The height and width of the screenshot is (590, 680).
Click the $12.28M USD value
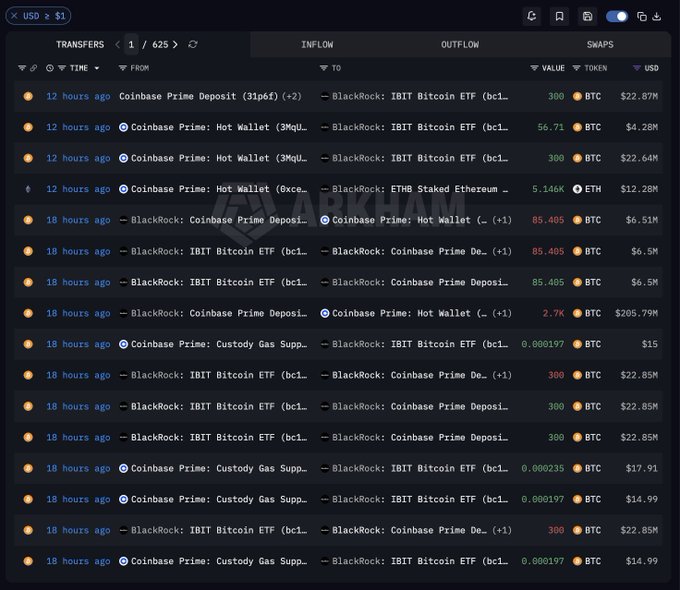click(x=639, y=189)
